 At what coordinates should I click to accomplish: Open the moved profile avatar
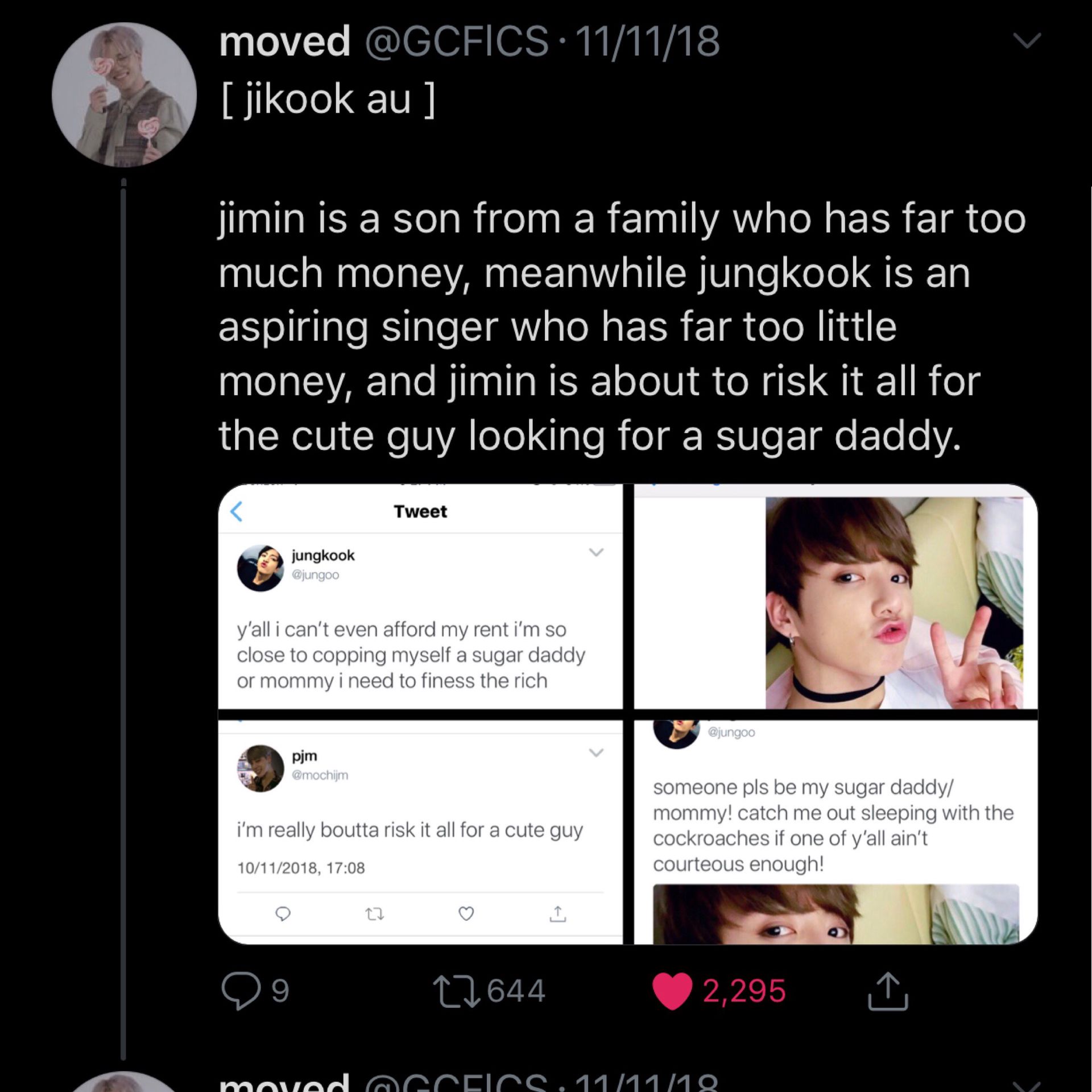(124, 94)
